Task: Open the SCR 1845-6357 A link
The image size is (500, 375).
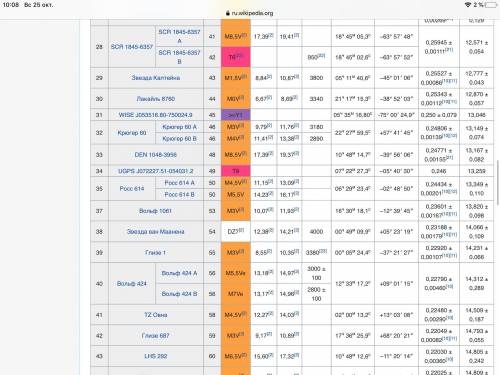Action: click(x=179, y=36)
